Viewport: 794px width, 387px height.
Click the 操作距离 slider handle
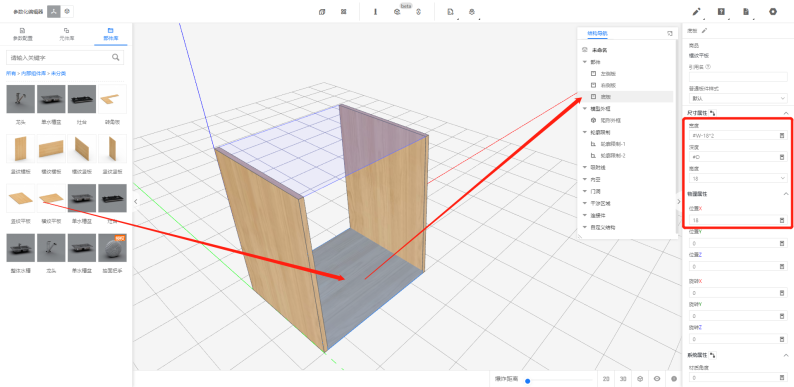click(528, 380)
